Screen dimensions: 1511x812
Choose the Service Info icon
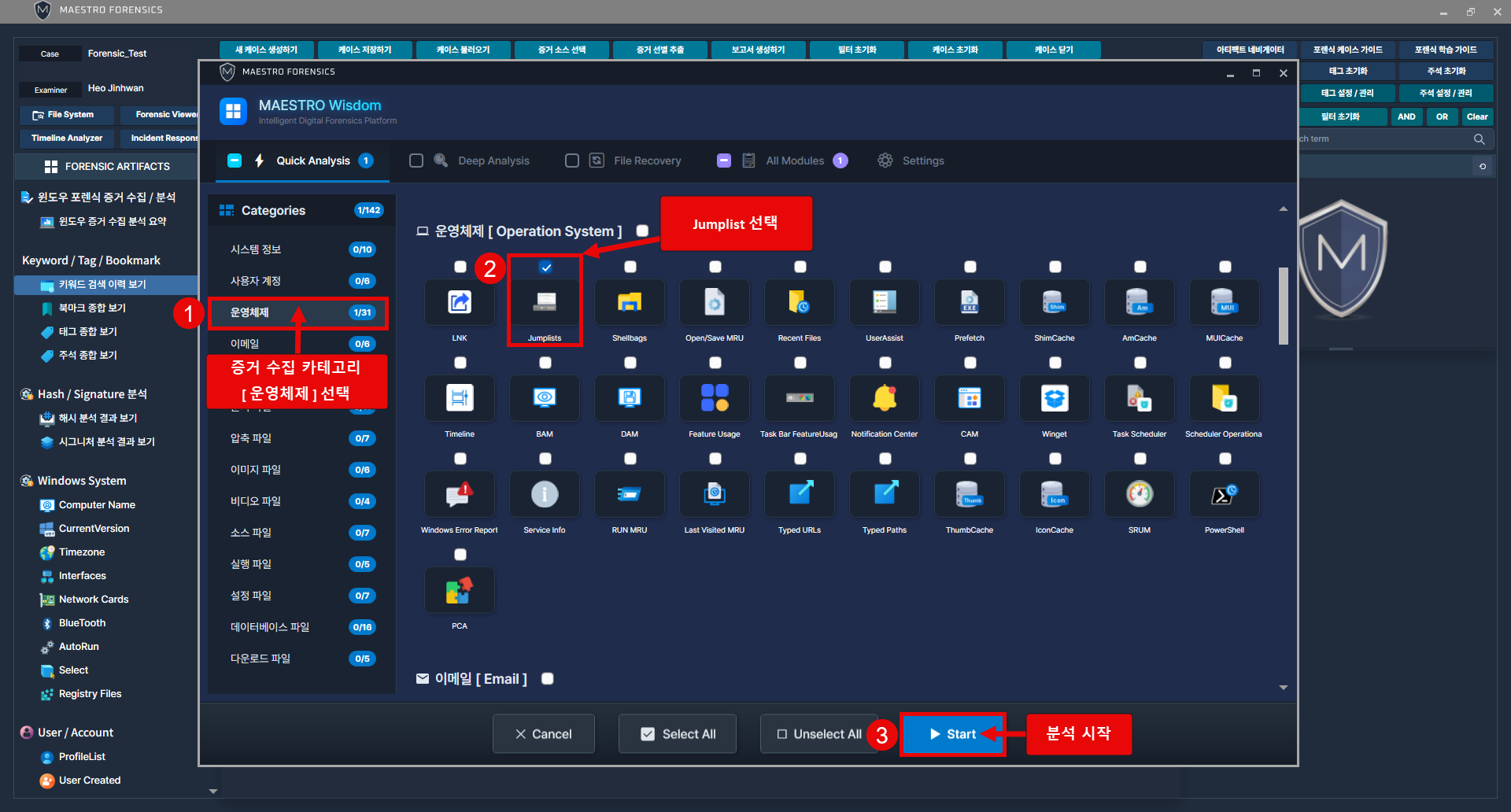click(x=545, y=494)
